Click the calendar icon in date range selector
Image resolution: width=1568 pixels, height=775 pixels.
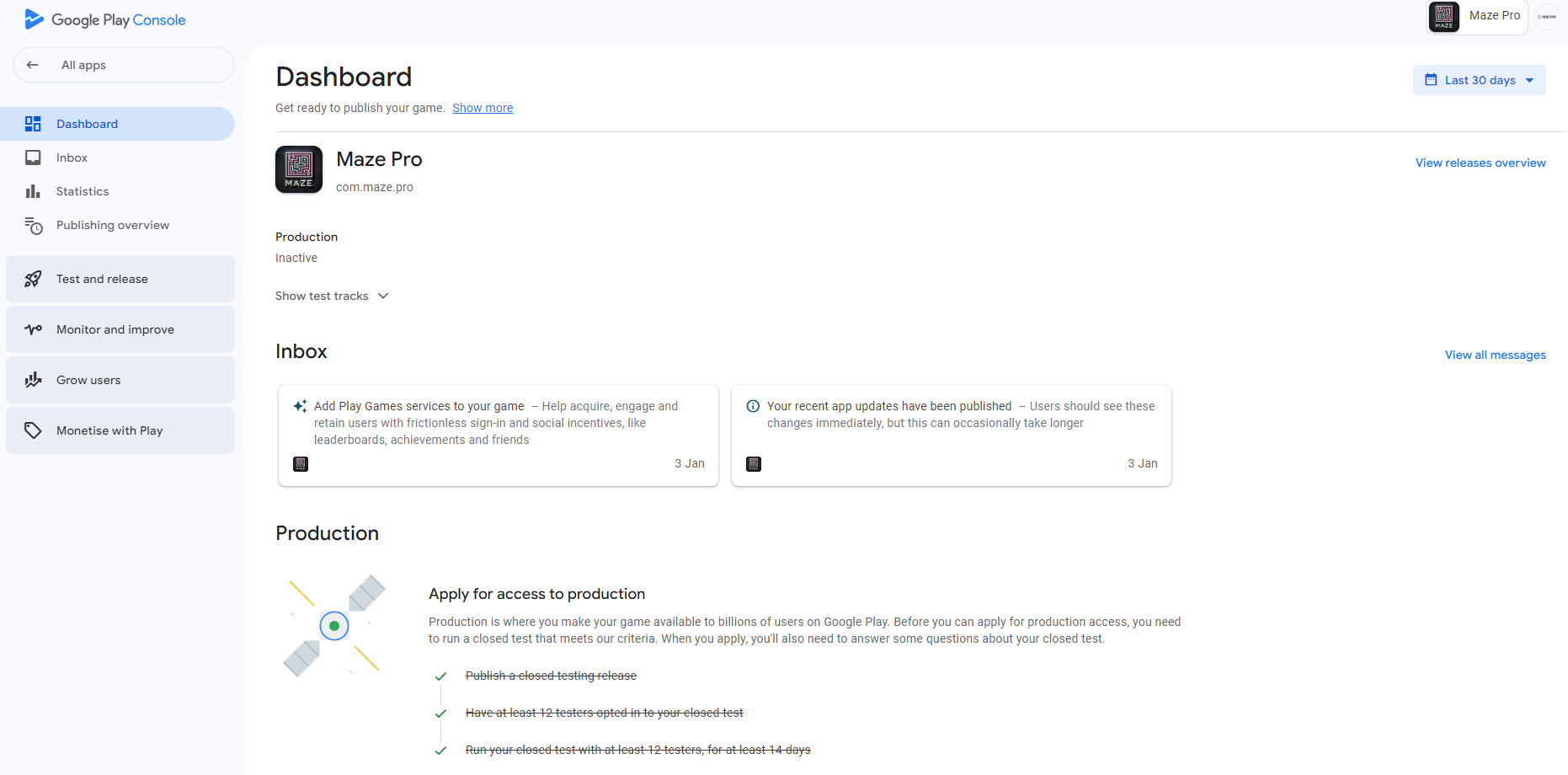point(1431,80)
